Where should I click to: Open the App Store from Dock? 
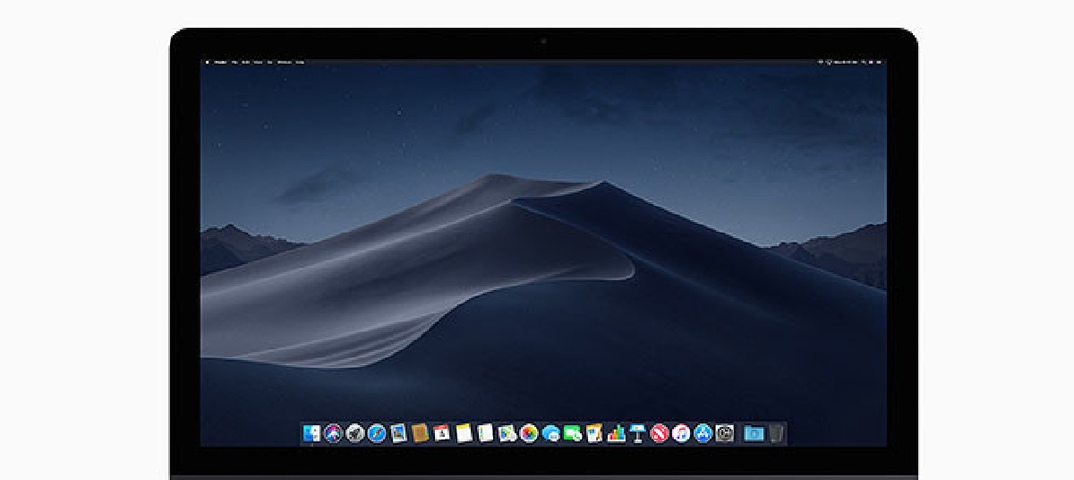703,433
